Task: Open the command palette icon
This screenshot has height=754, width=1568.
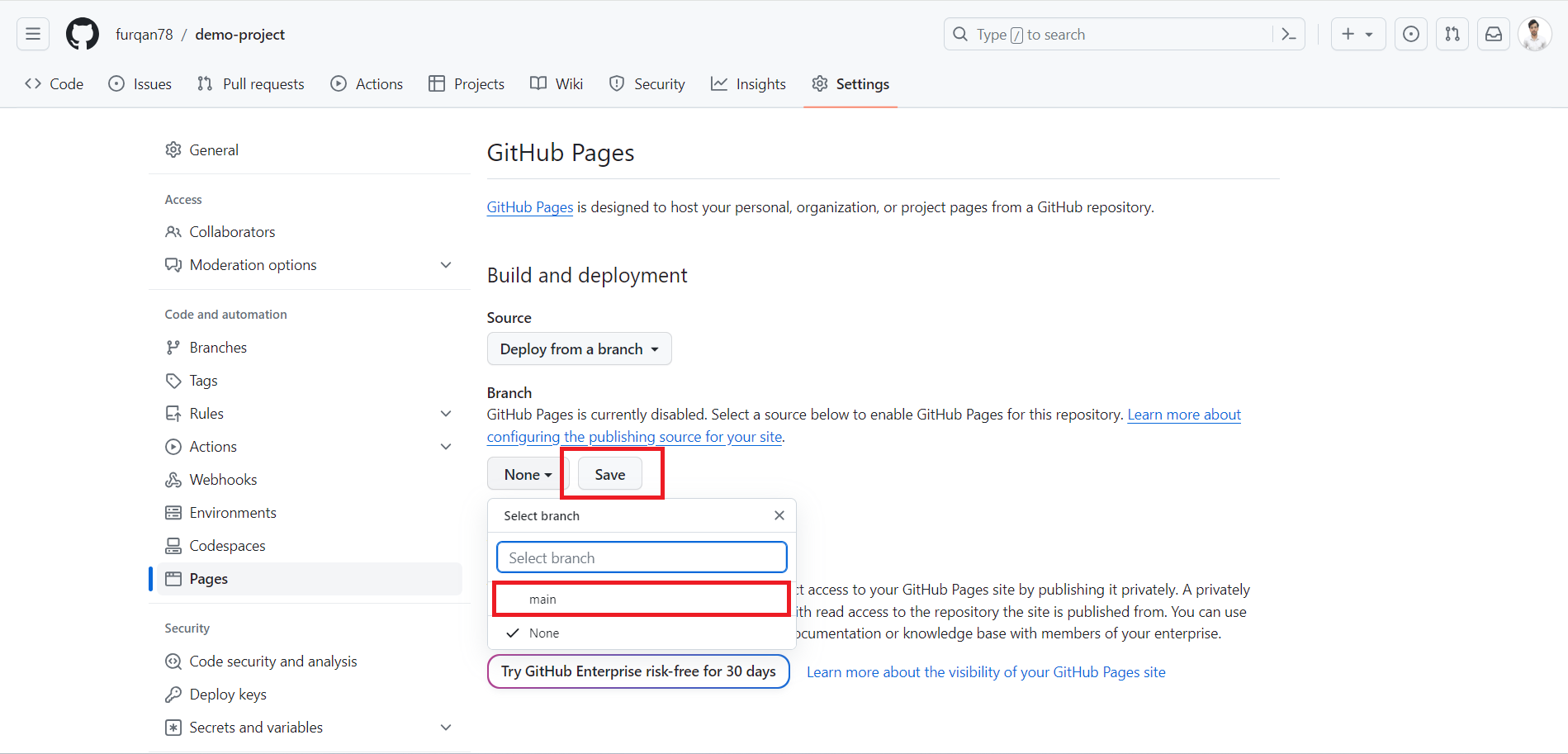Action: 1288,34
